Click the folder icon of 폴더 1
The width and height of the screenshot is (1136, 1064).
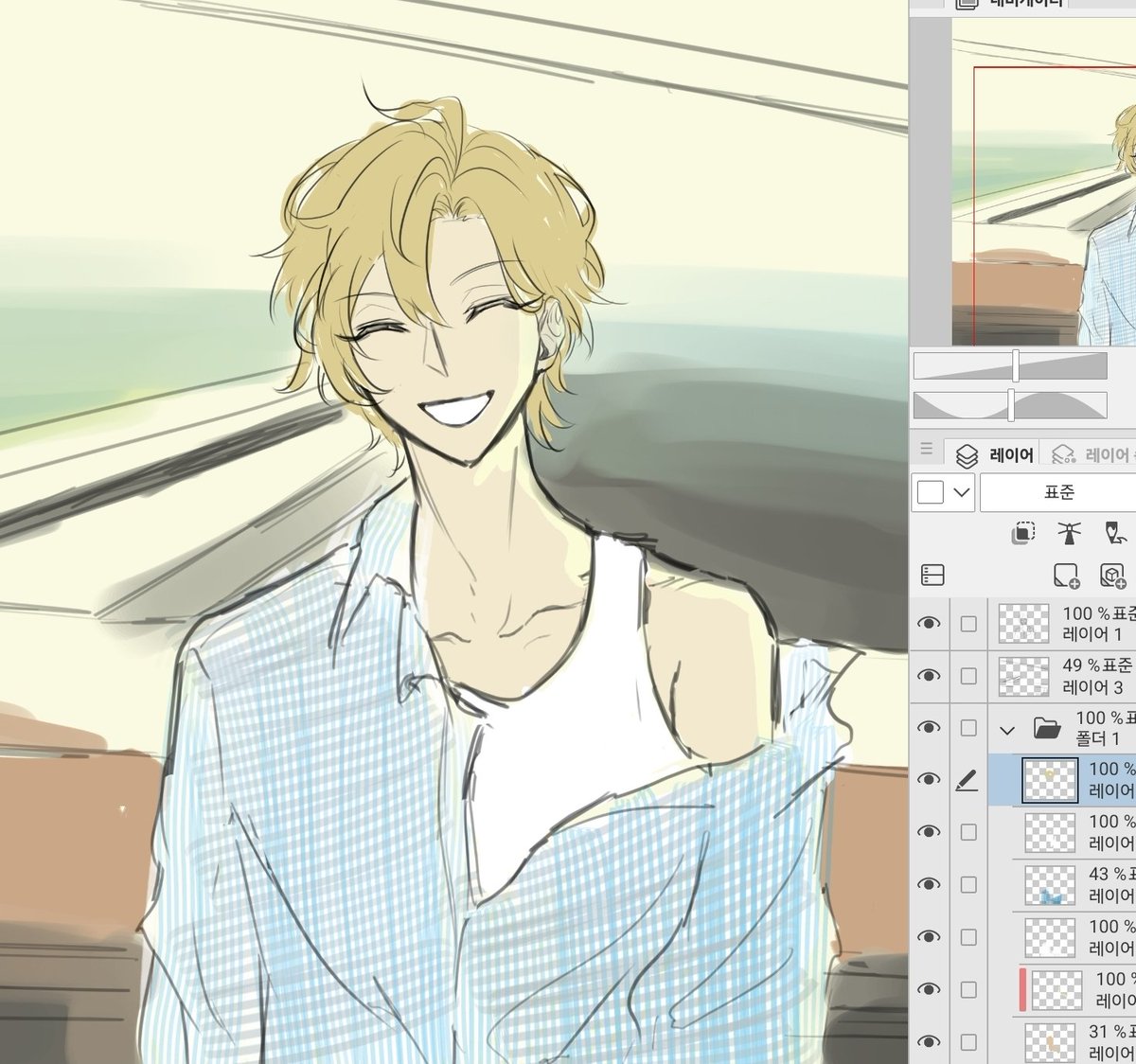tap(1046, 728)
